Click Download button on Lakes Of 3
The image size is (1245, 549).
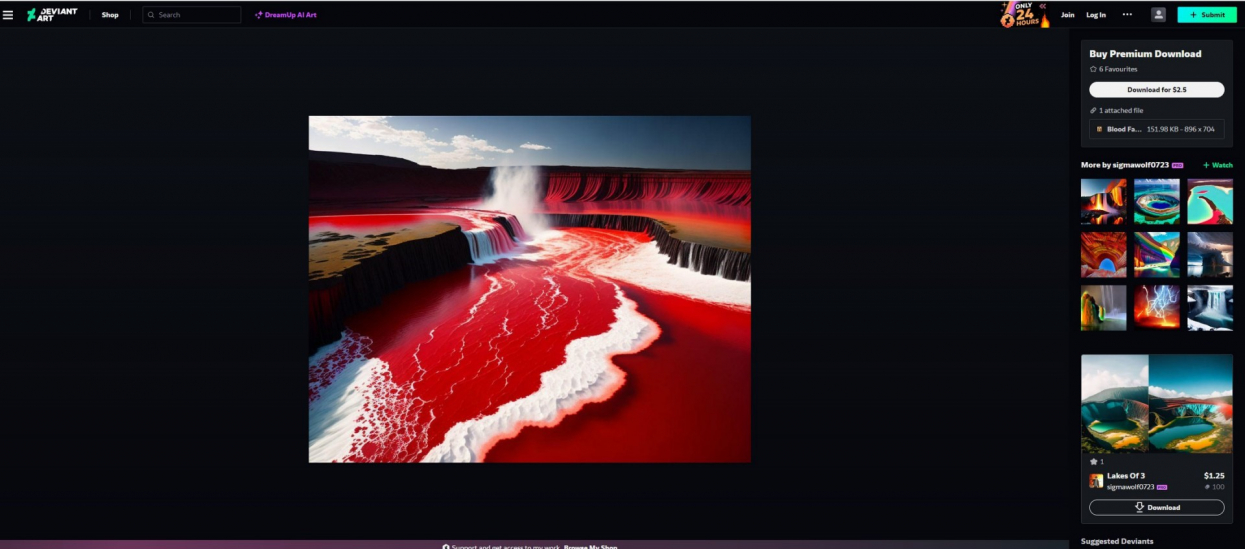coord(1156,507)
